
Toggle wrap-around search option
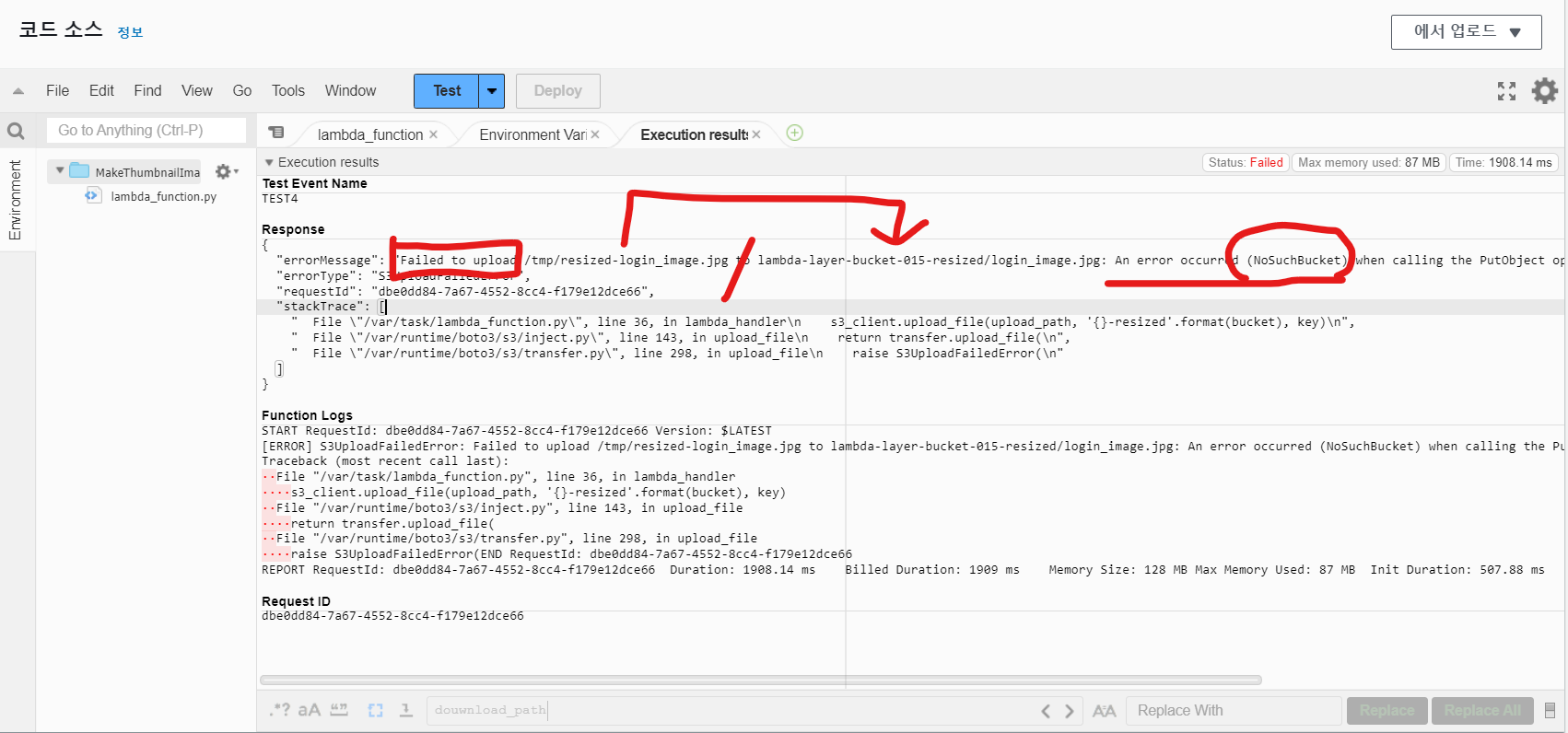pyautogui.click(x=406, y=710)
